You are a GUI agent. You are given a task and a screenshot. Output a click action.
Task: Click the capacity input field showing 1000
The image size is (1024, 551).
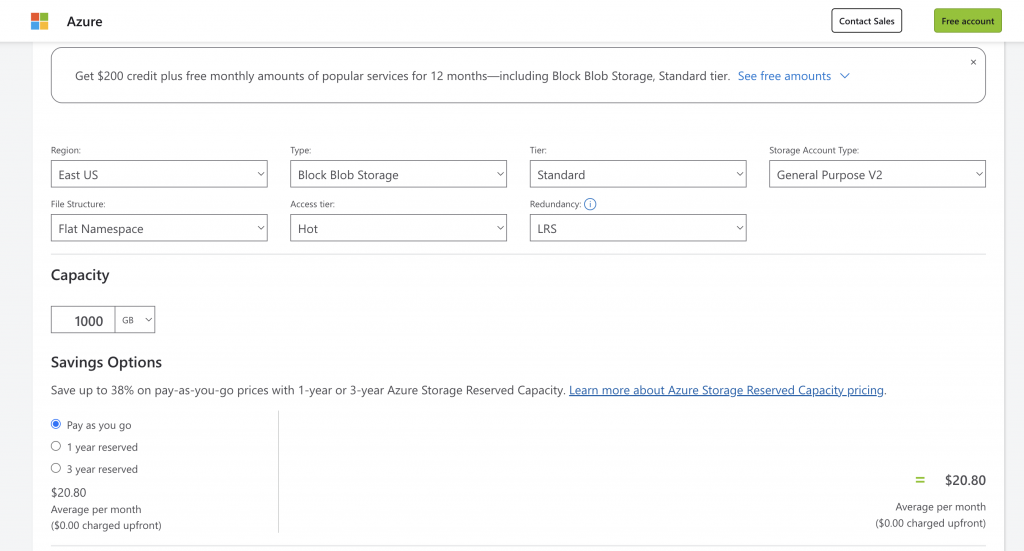(84, 320)
